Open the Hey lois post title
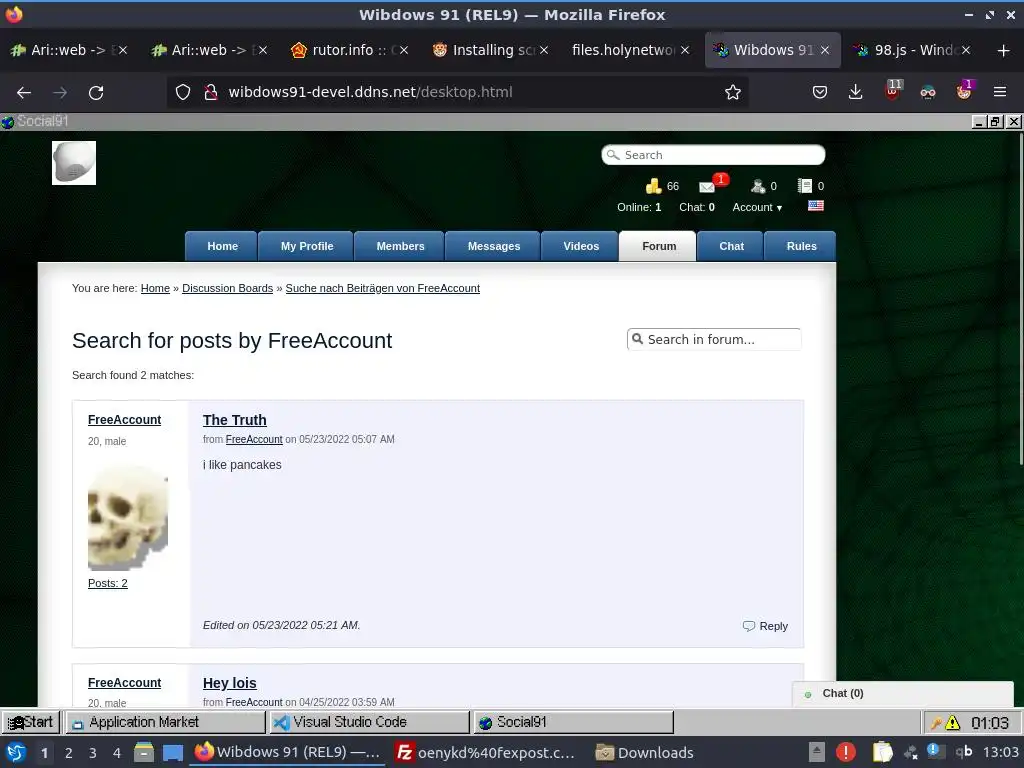 click(x=229, y=683)
